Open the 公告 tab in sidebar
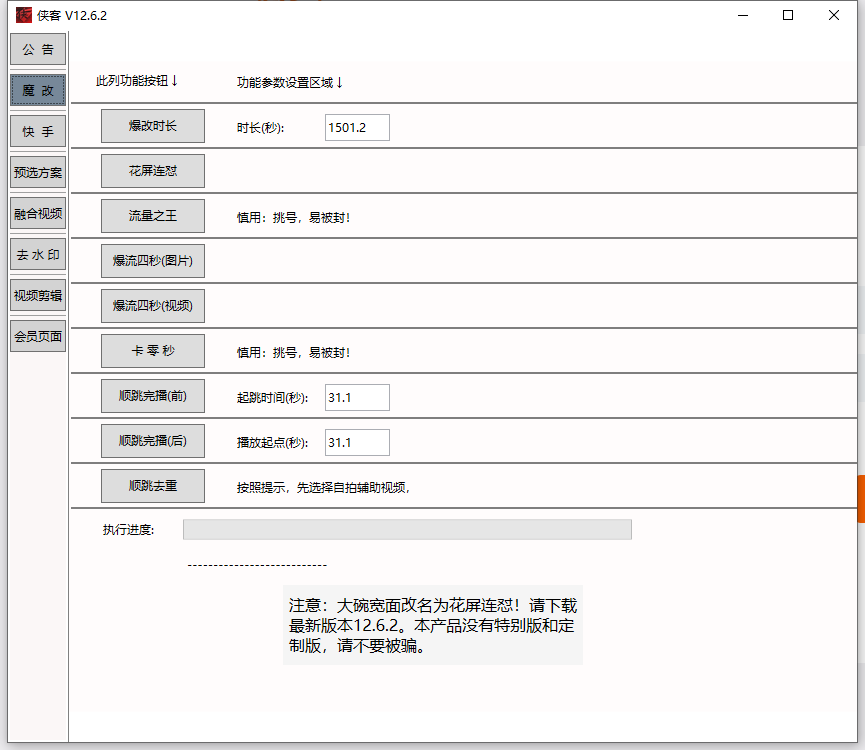This screenshot has width=865, height=750. click(x=38, y=49)
